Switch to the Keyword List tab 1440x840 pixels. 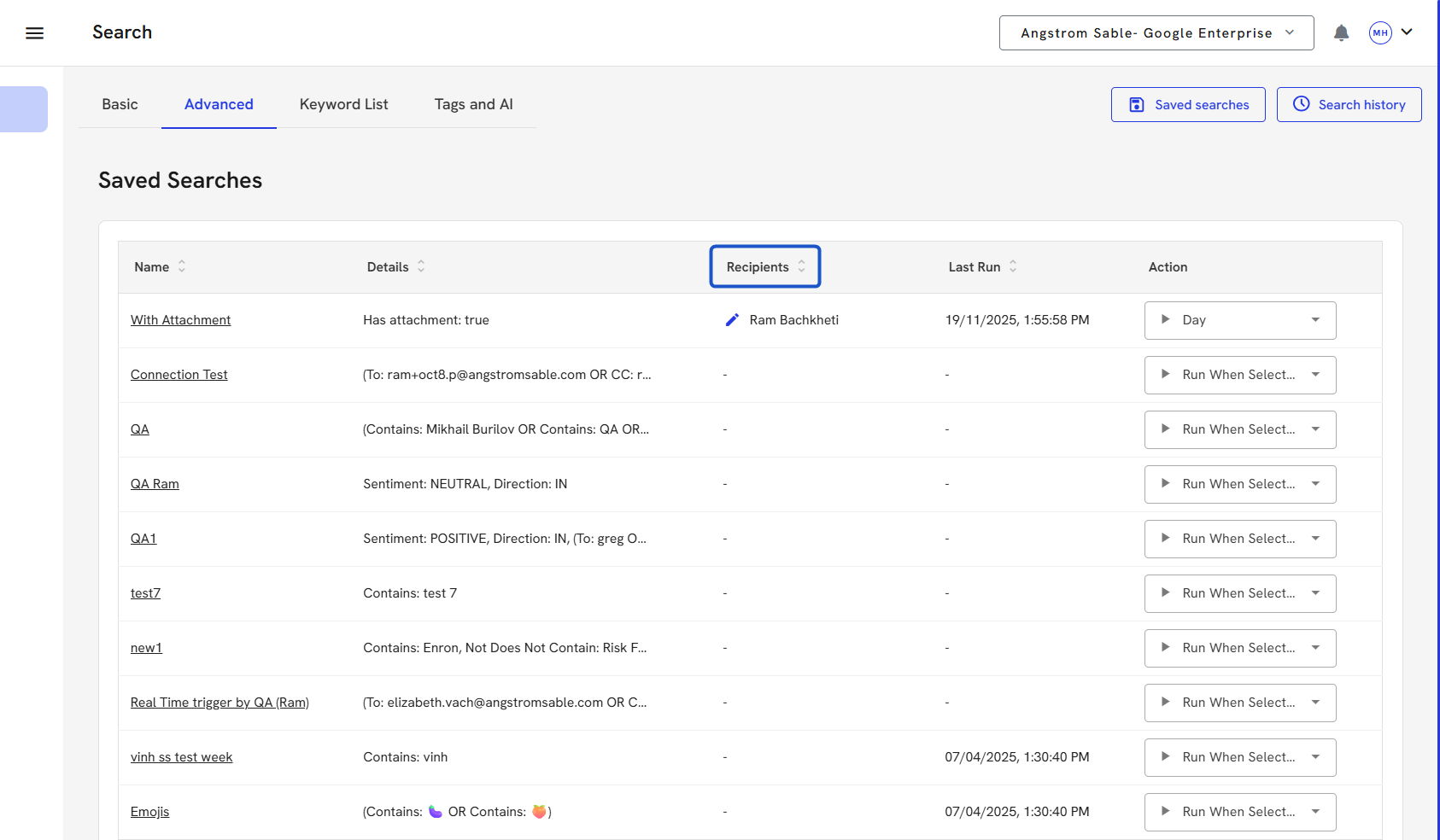(343, 104)
